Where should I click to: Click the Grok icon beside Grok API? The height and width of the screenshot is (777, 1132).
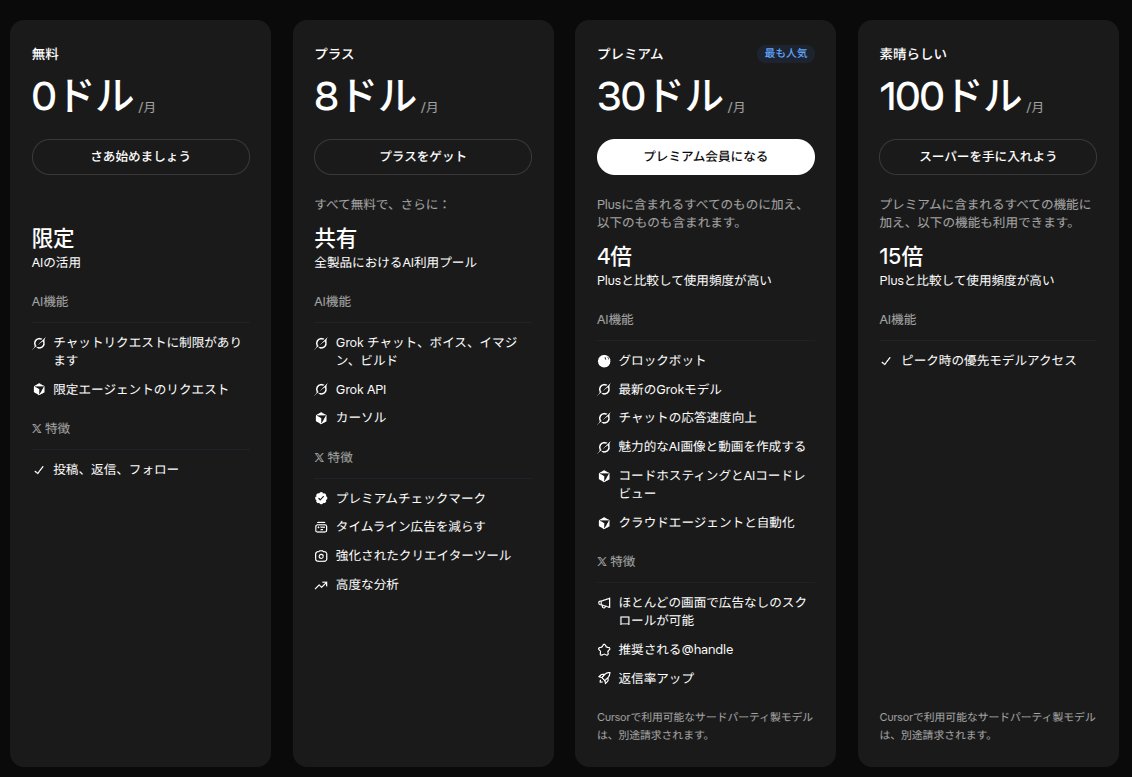coord(321,390)
